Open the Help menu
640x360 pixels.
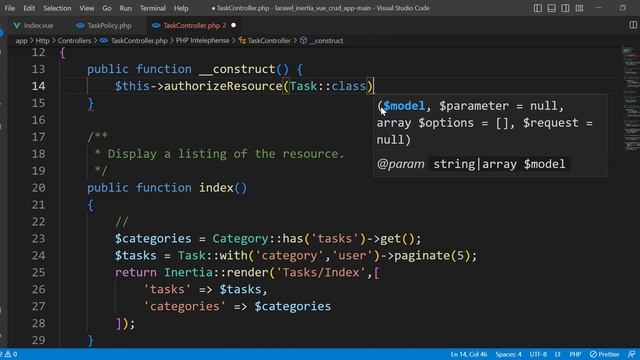[181, 8]
